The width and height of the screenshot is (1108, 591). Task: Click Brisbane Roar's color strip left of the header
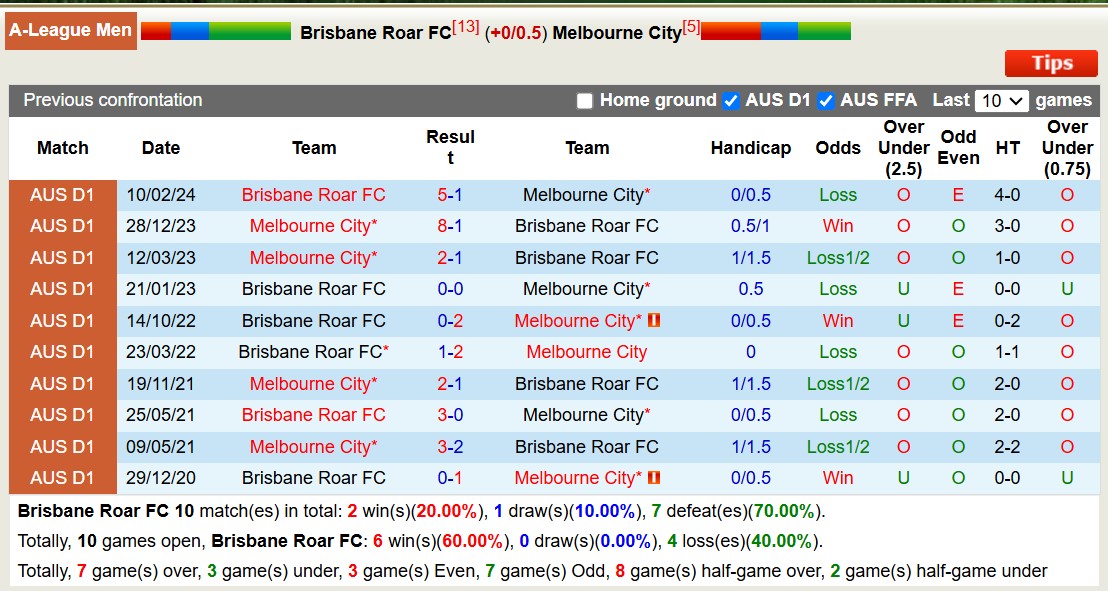214,30
